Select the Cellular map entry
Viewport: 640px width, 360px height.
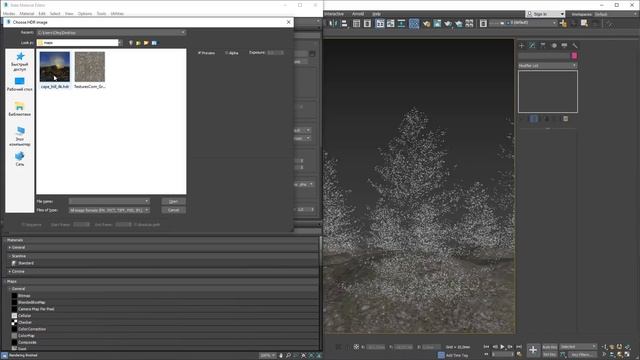tap(24, 316)
